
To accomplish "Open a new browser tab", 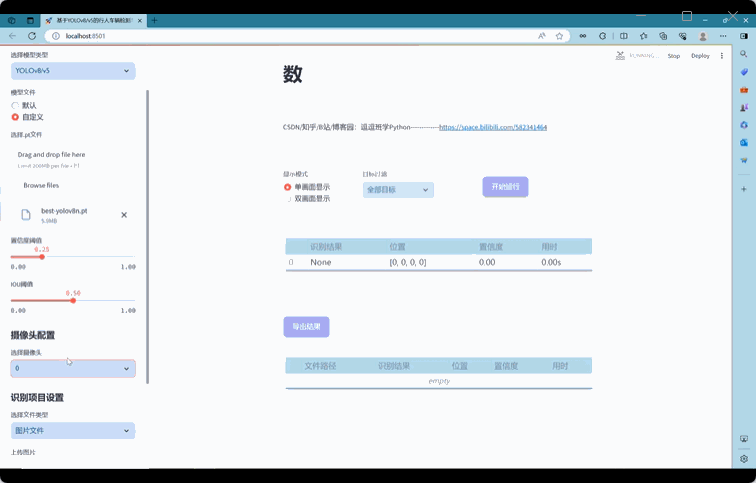I will click(x=154, y=20).
